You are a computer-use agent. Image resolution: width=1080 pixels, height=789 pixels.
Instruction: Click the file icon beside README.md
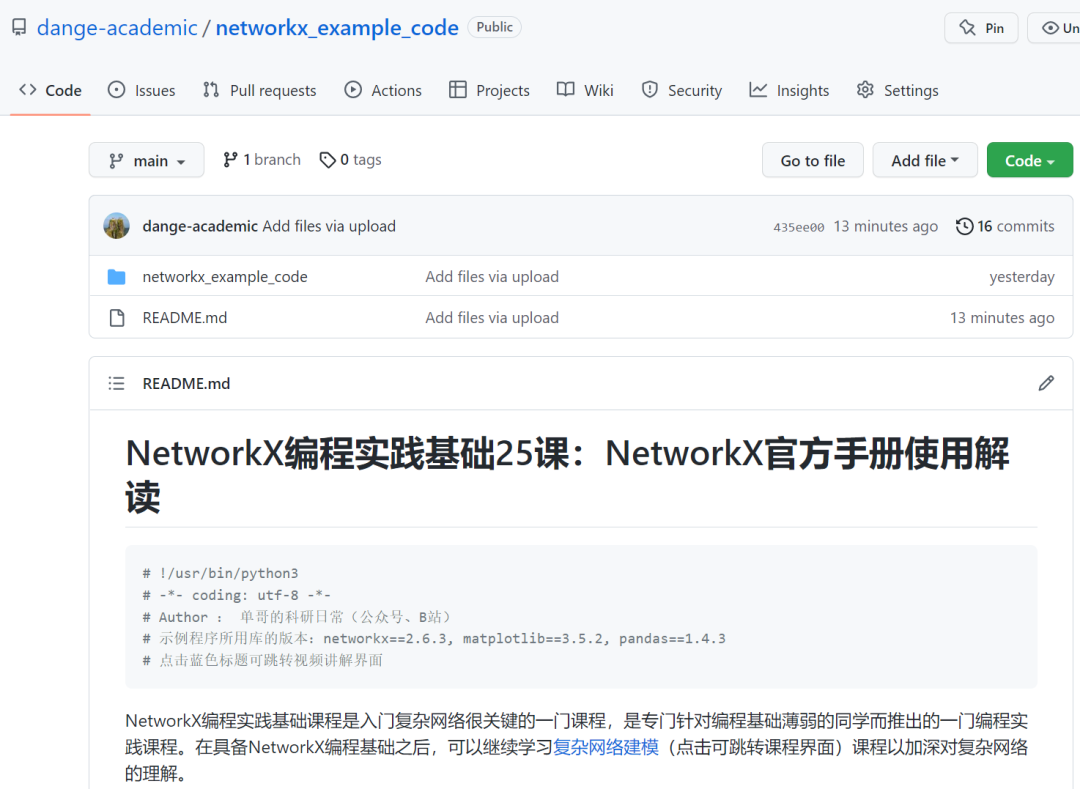tap(117, 317)
